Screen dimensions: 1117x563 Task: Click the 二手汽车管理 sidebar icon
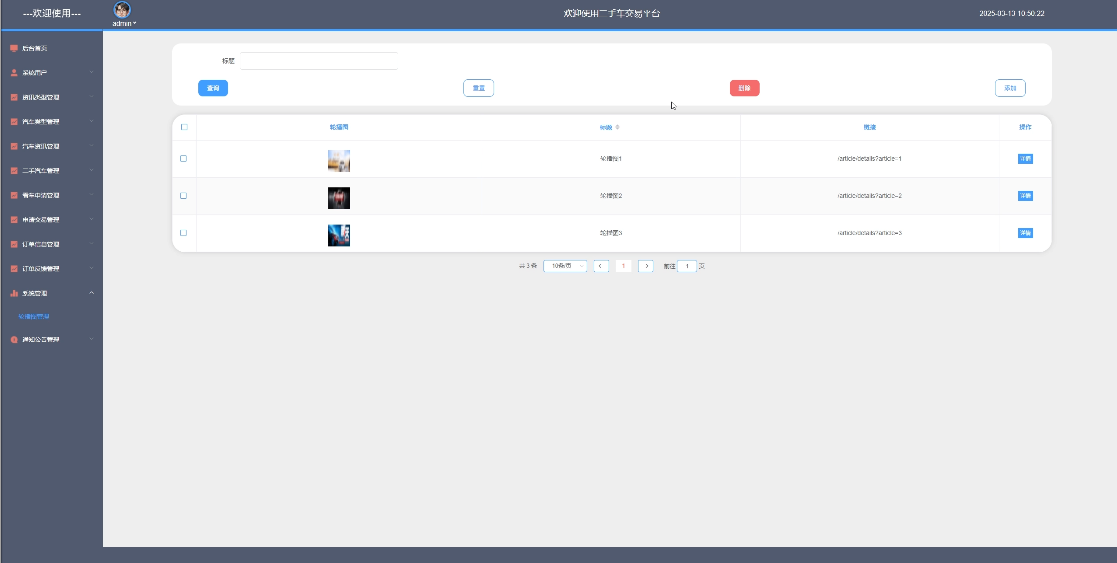14,171
